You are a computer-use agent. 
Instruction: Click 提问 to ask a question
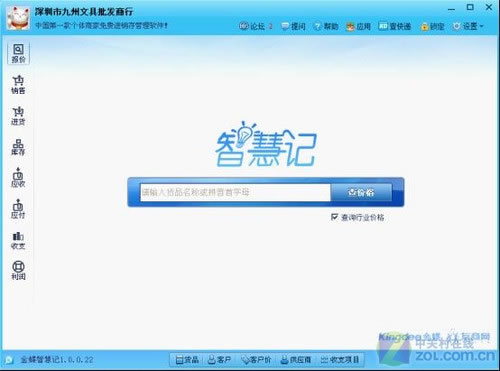pos(293,26)
